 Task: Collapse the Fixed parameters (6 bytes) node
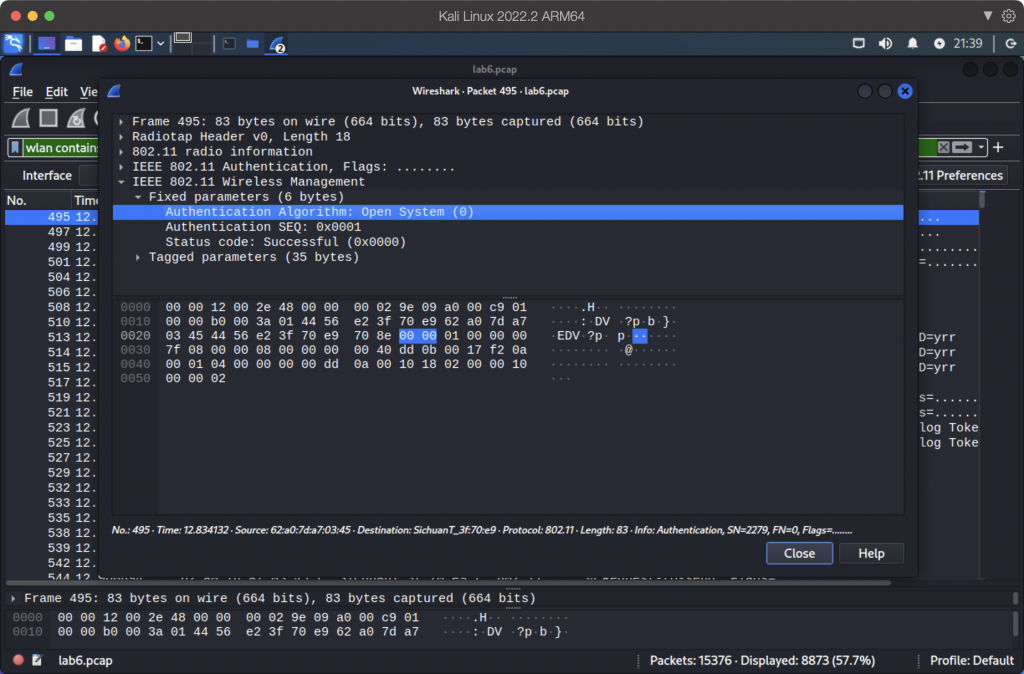click(138, 197)
